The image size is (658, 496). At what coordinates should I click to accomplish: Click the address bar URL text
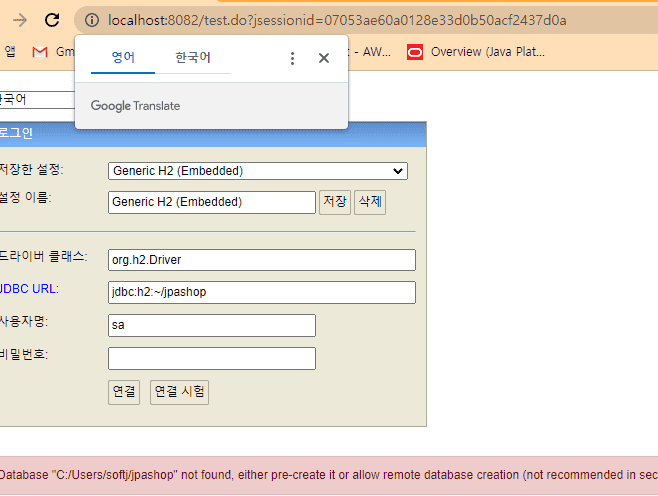point(337,20)
